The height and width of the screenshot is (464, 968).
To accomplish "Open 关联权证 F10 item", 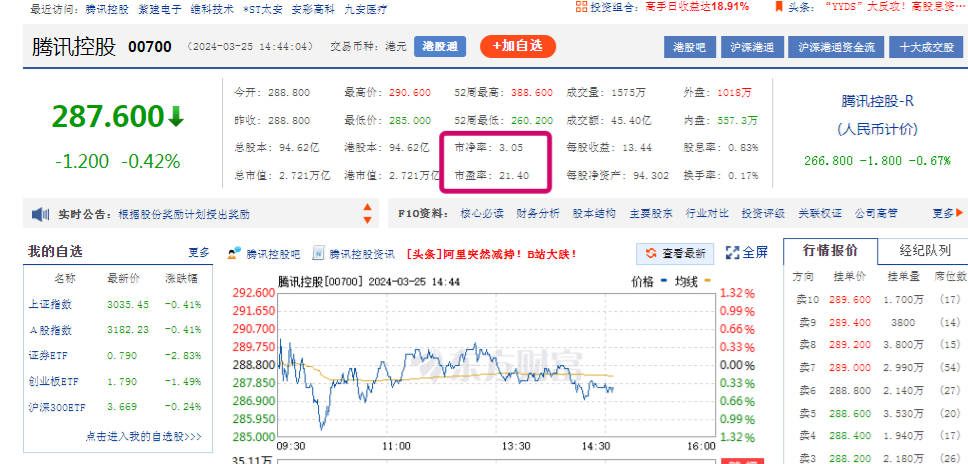I will coord(820,213).
